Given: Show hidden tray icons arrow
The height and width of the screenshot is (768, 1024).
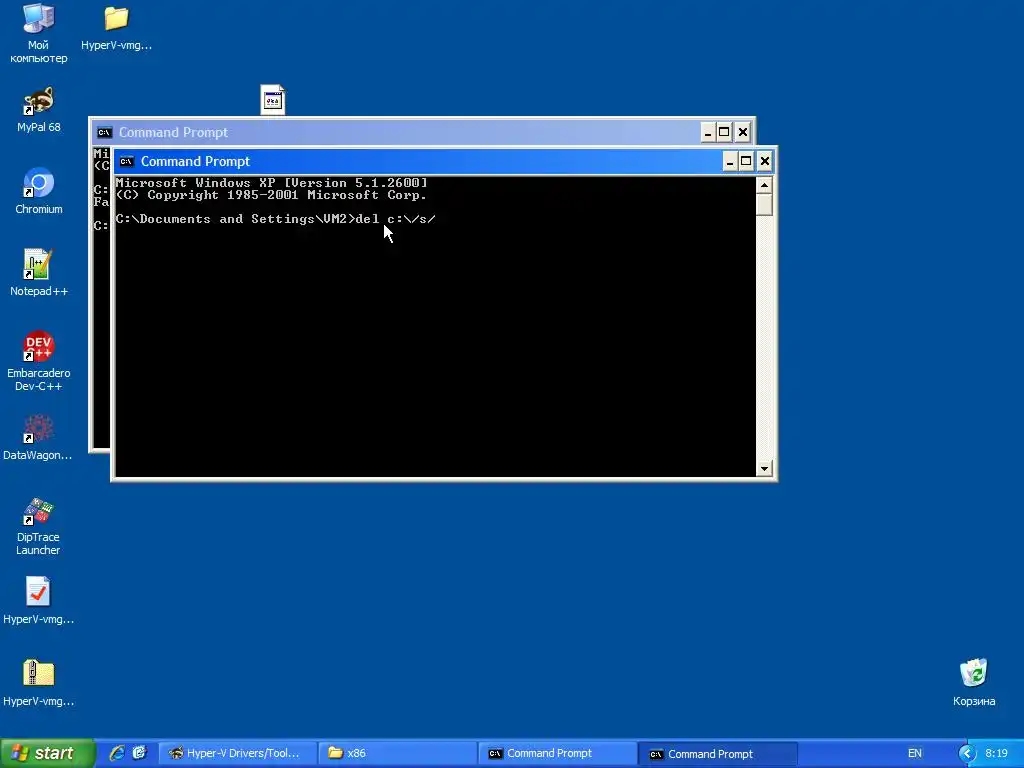Looking at the screenshot, I should point(967,753).
